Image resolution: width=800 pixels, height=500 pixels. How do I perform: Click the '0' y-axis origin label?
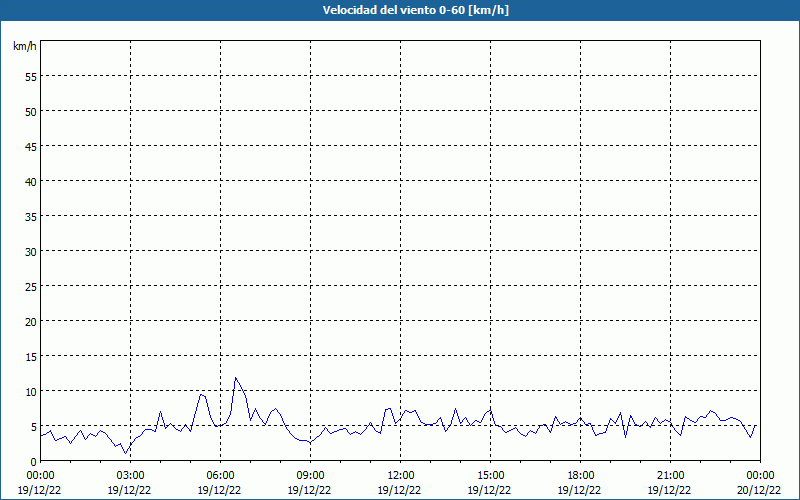click(x=34, y=462)
